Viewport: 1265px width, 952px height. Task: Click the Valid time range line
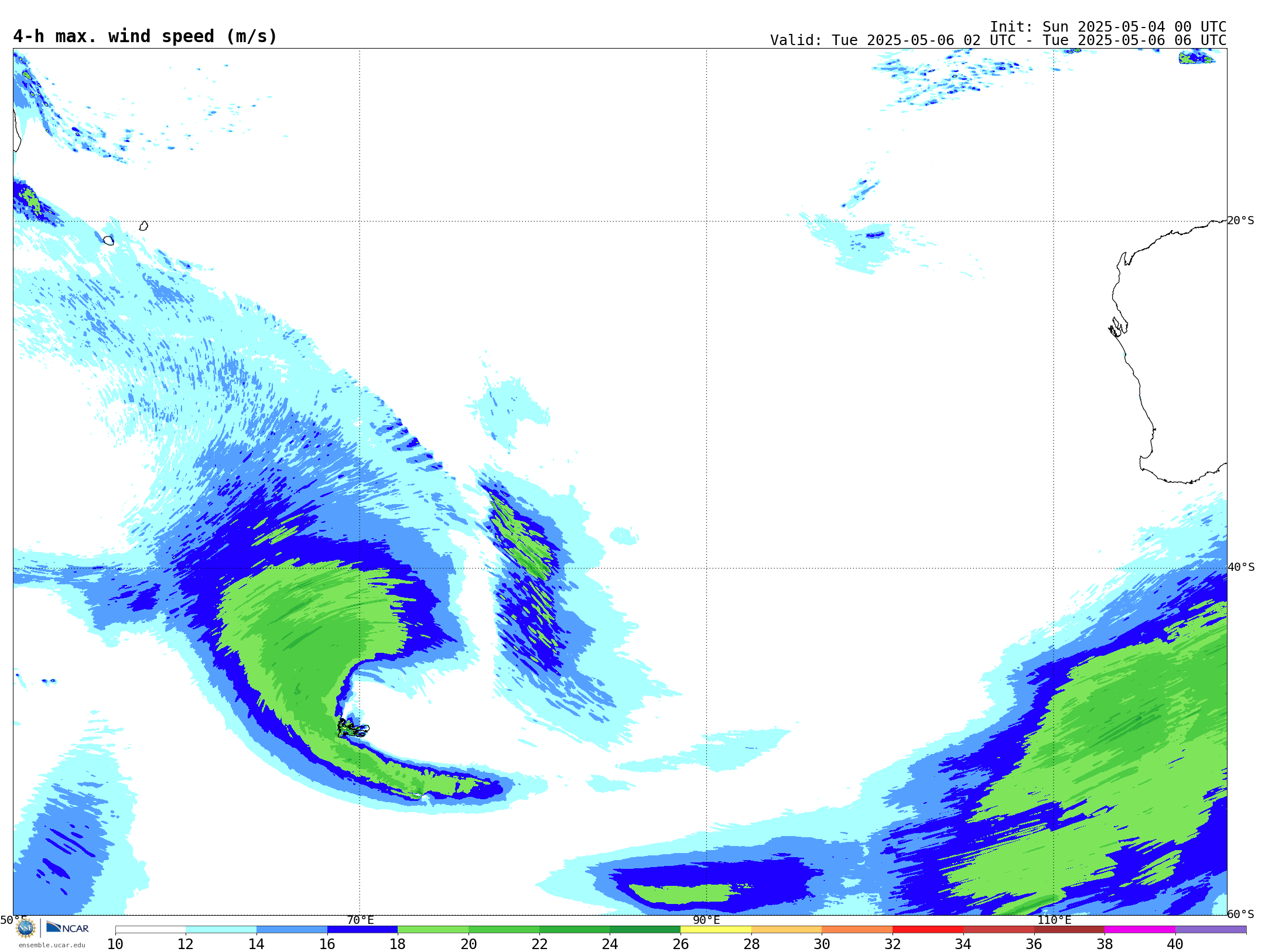pyautogui.click(x=998, y=40)
